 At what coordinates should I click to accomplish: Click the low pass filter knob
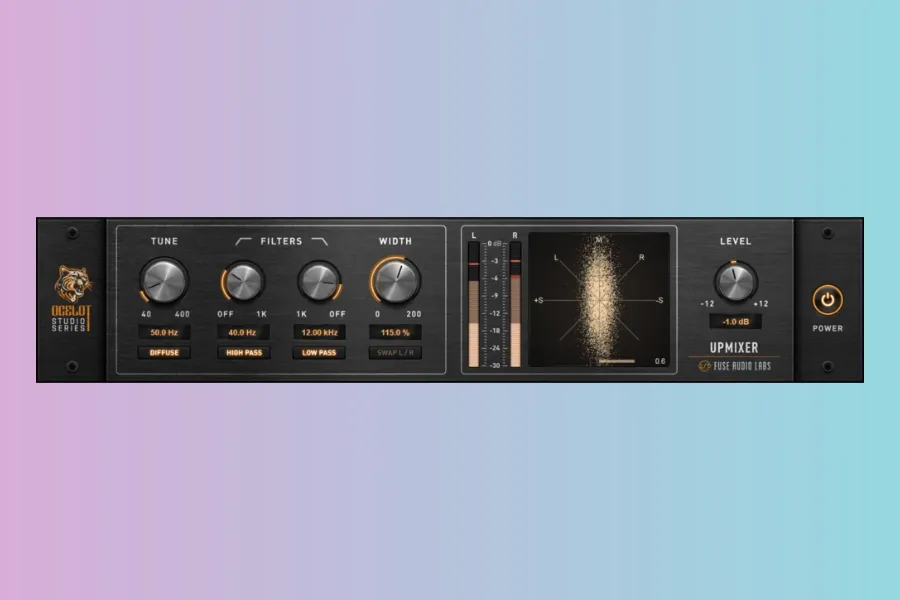(319, 282)
